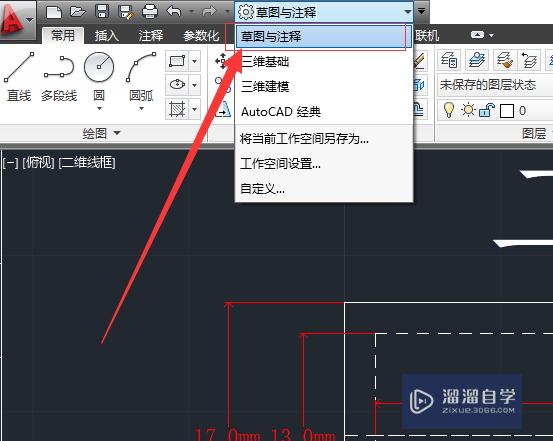
Task: Create a new drawing with New icon
Action: 54,12
